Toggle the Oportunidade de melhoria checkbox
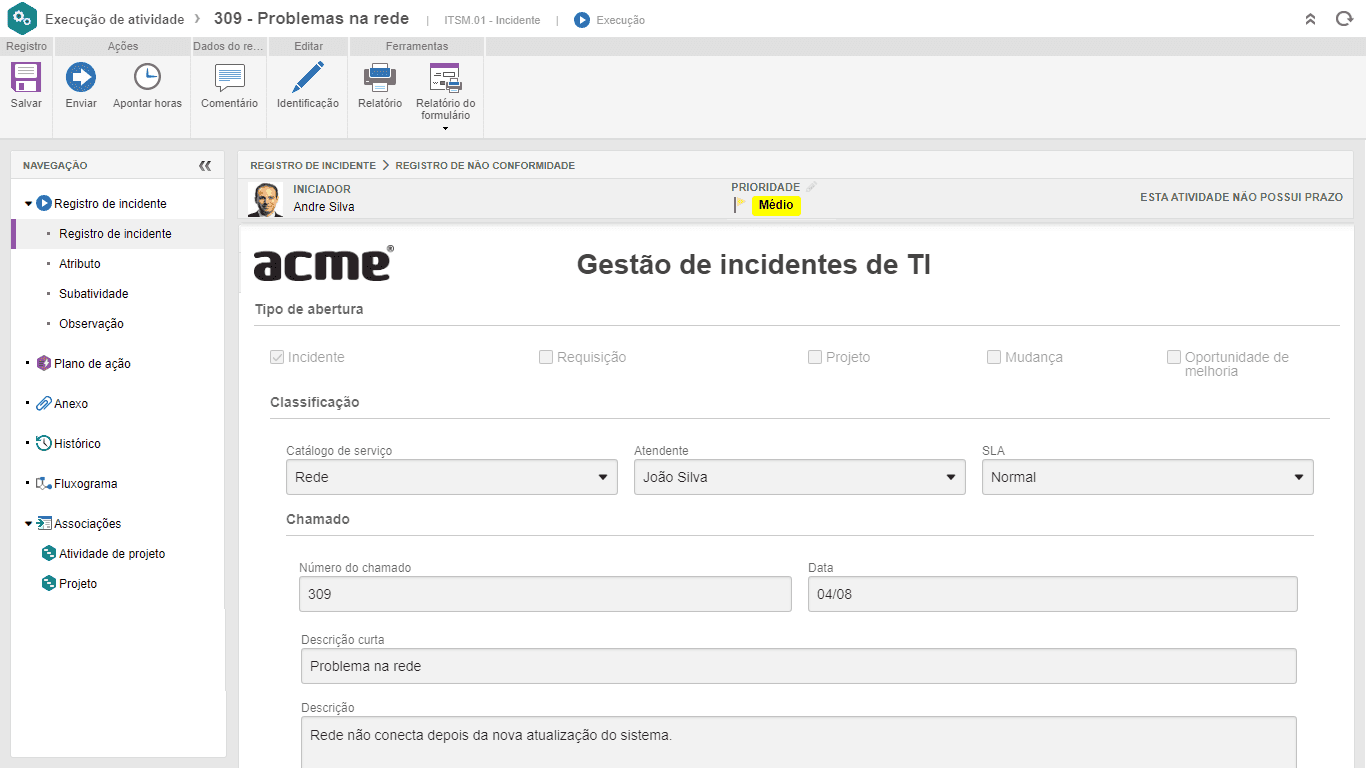This screenshot has height=768, width=1366. [1174, 357]
